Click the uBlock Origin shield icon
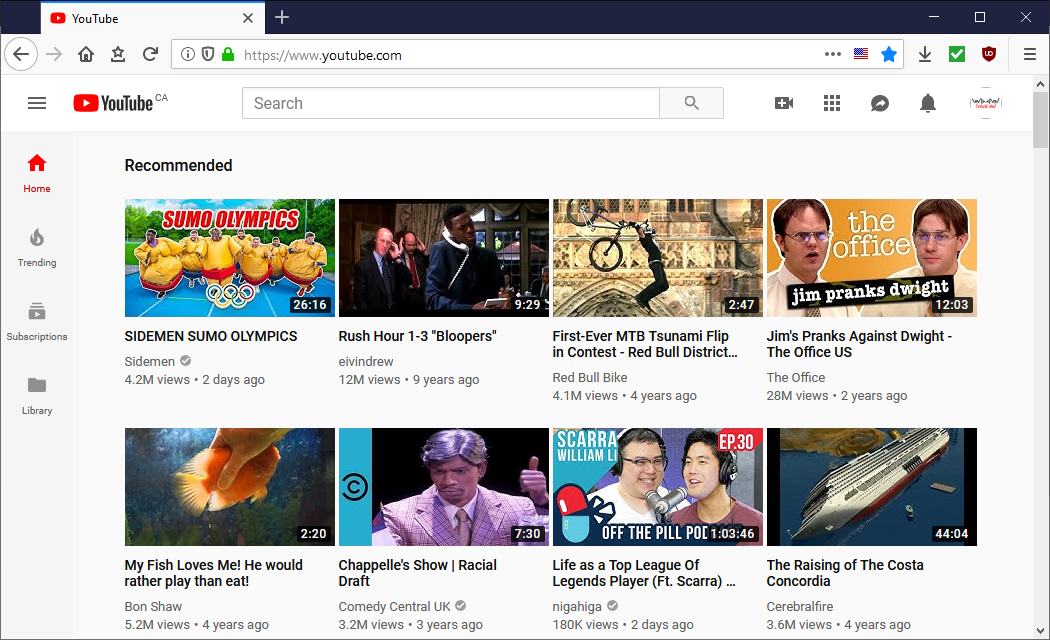This screenshot has height=640, width=1050. [x=989, y=54]
